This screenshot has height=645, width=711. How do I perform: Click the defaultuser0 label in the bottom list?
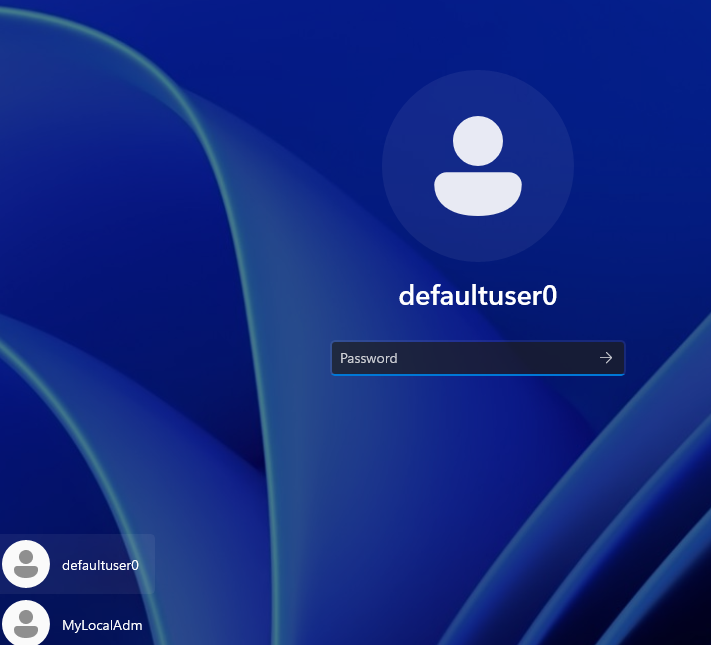coord(100,565)
